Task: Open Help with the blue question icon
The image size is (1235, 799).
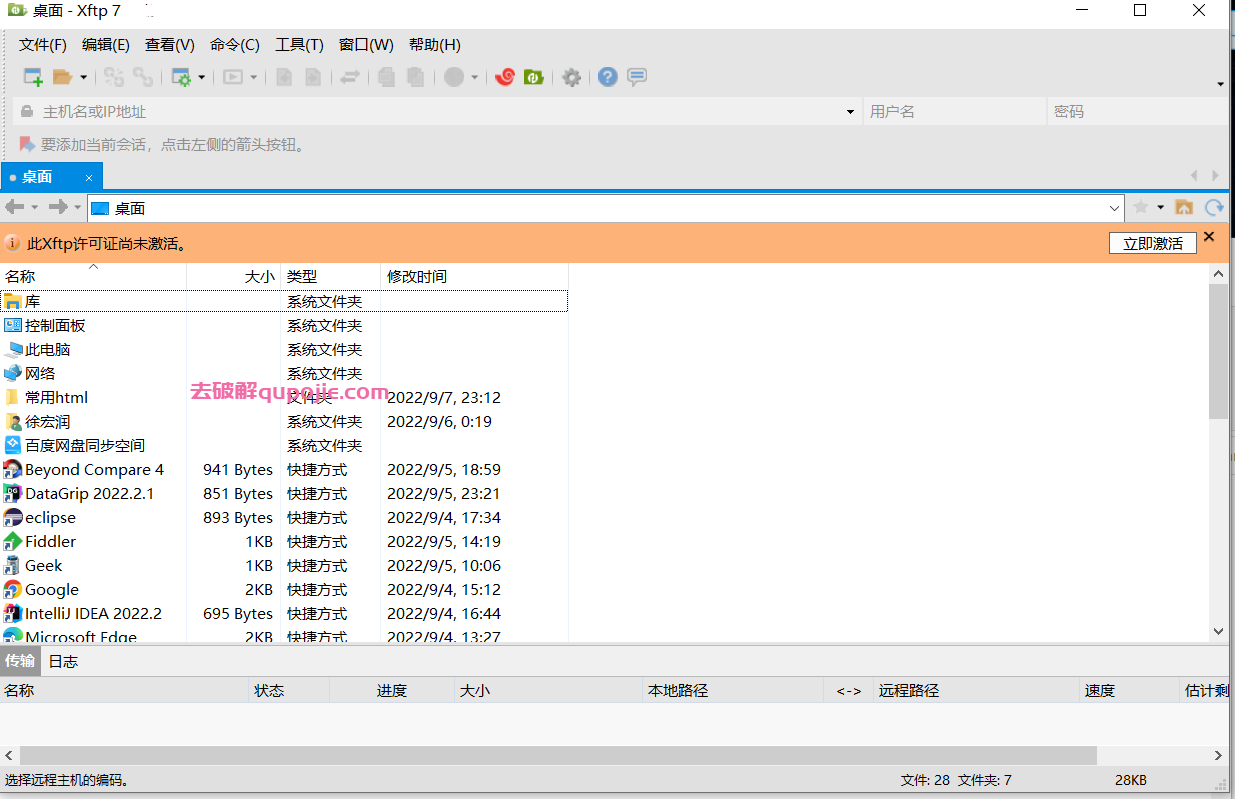Action: coord(608,77)
